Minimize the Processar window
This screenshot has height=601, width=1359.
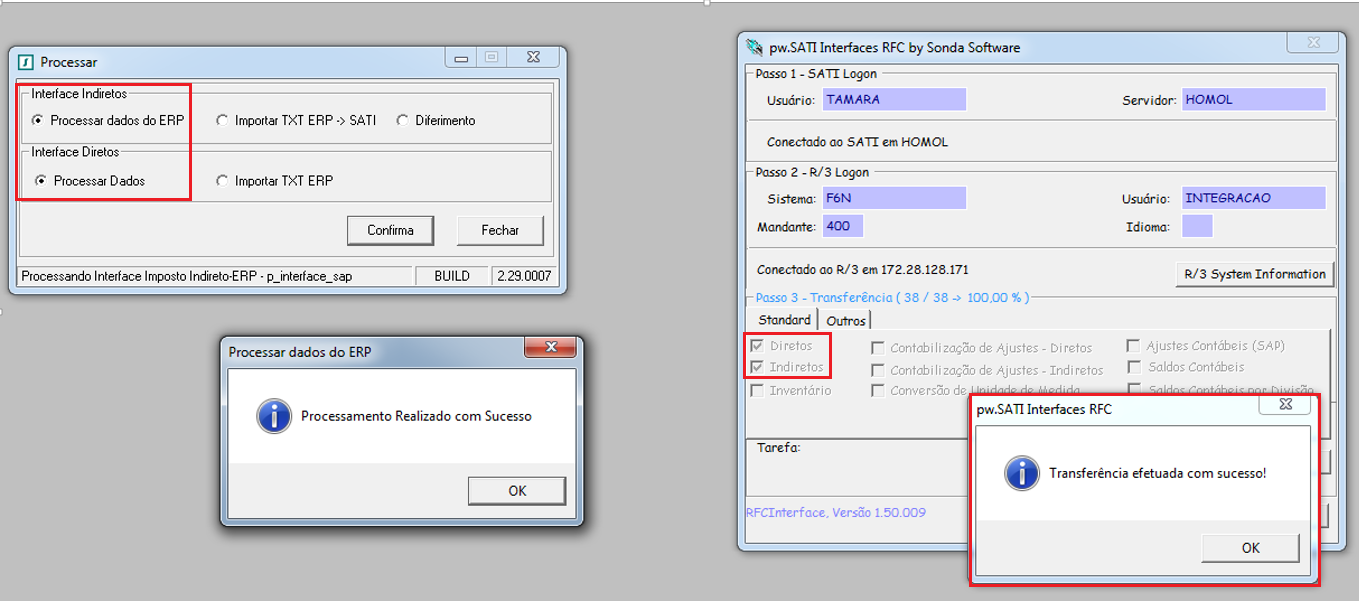tap(462, 58)
